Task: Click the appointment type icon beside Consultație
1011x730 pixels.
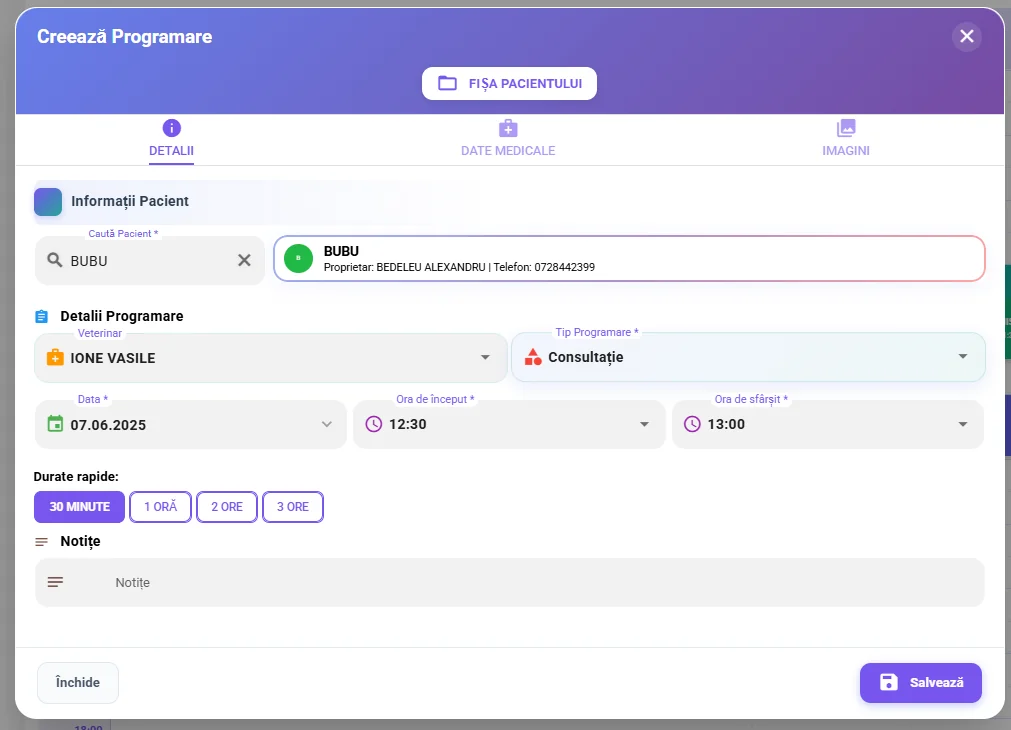Action: (533, 357)
